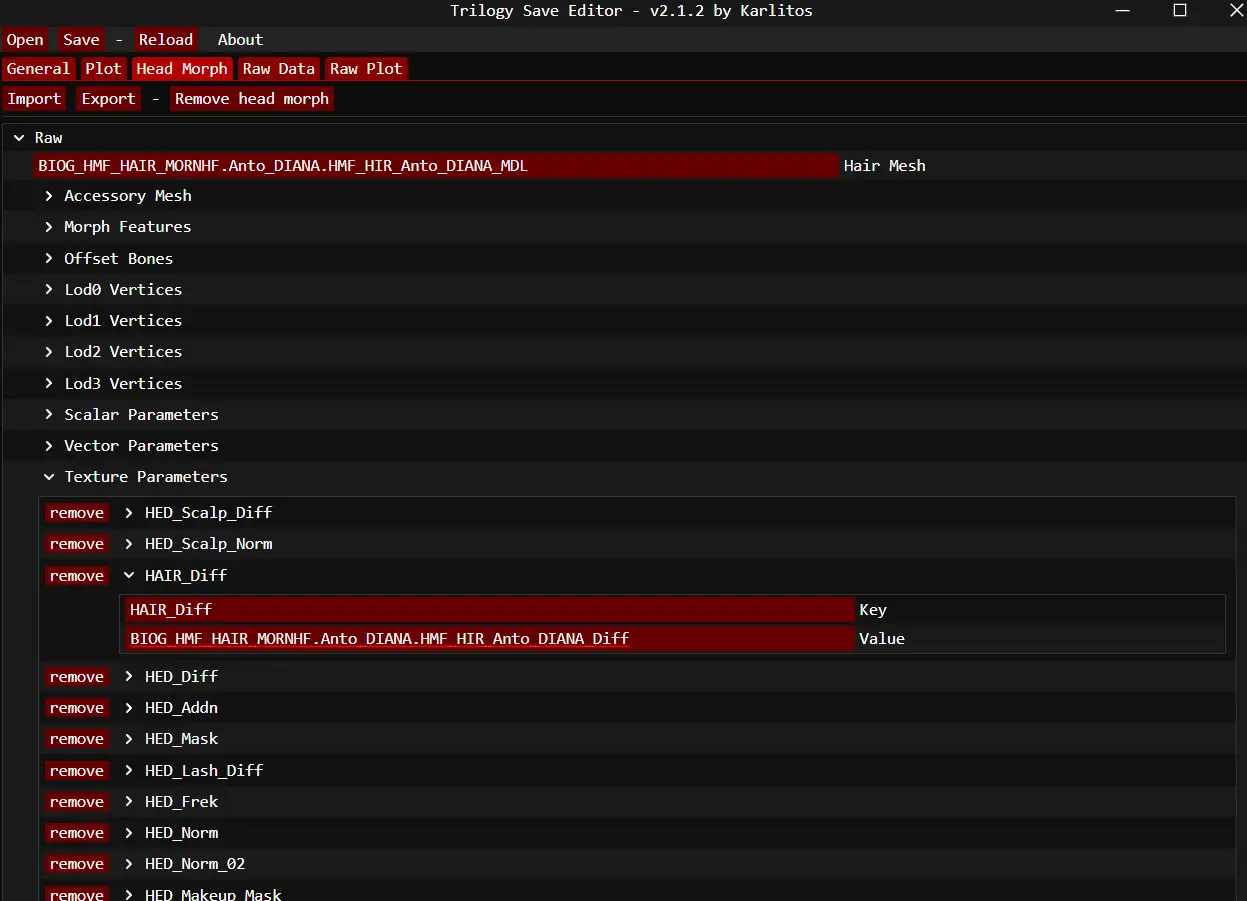Expand the HED_Scalp_Diff entry
This screenshot has width=1247, height=901.
(129, 513)
